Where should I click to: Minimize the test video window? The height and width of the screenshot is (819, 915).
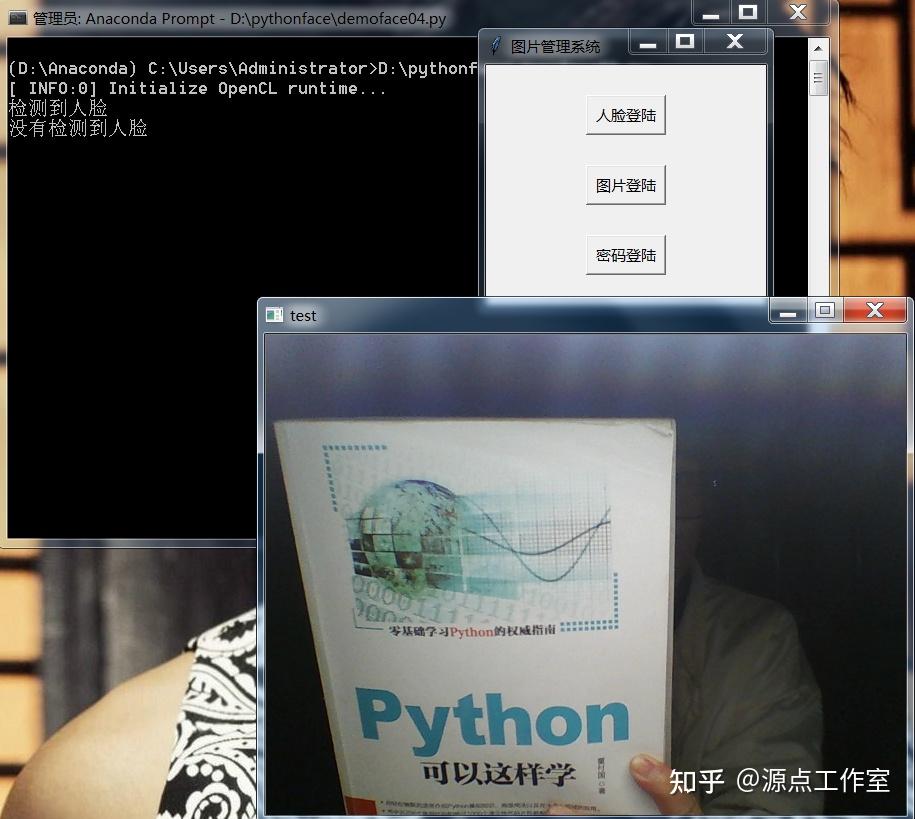(787, 311)
